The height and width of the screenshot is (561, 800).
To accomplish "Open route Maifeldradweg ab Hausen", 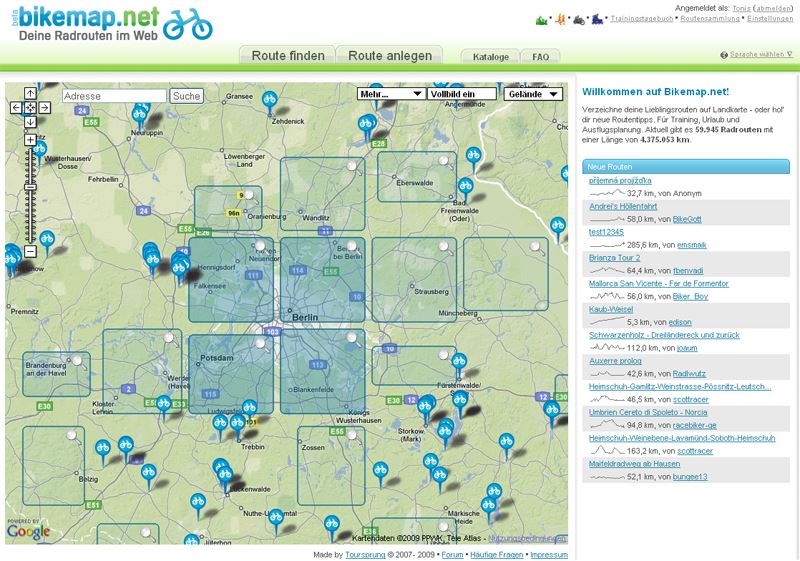I will click(634, 464).
